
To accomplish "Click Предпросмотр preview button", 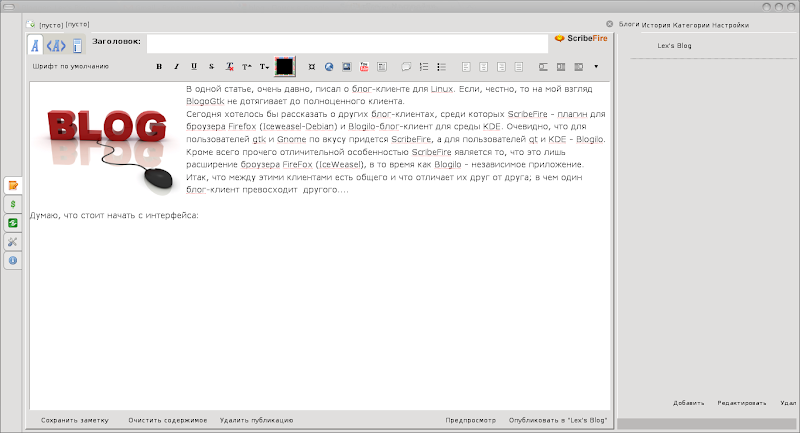I will pyautogui.click(x=470, y=420).
